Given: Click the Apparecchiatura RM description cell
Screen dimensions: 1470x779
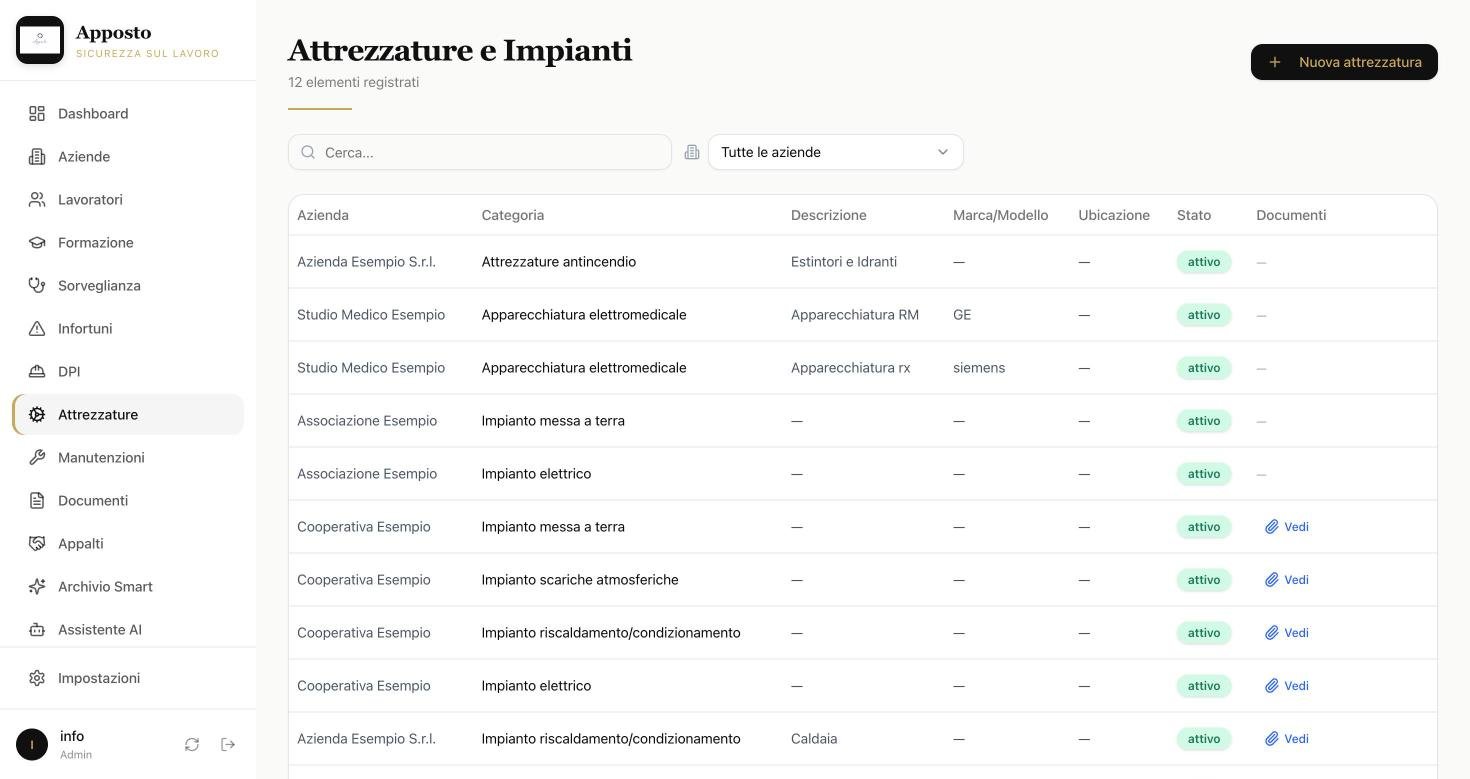Looking at the screenshot, I should coord(855,315).
